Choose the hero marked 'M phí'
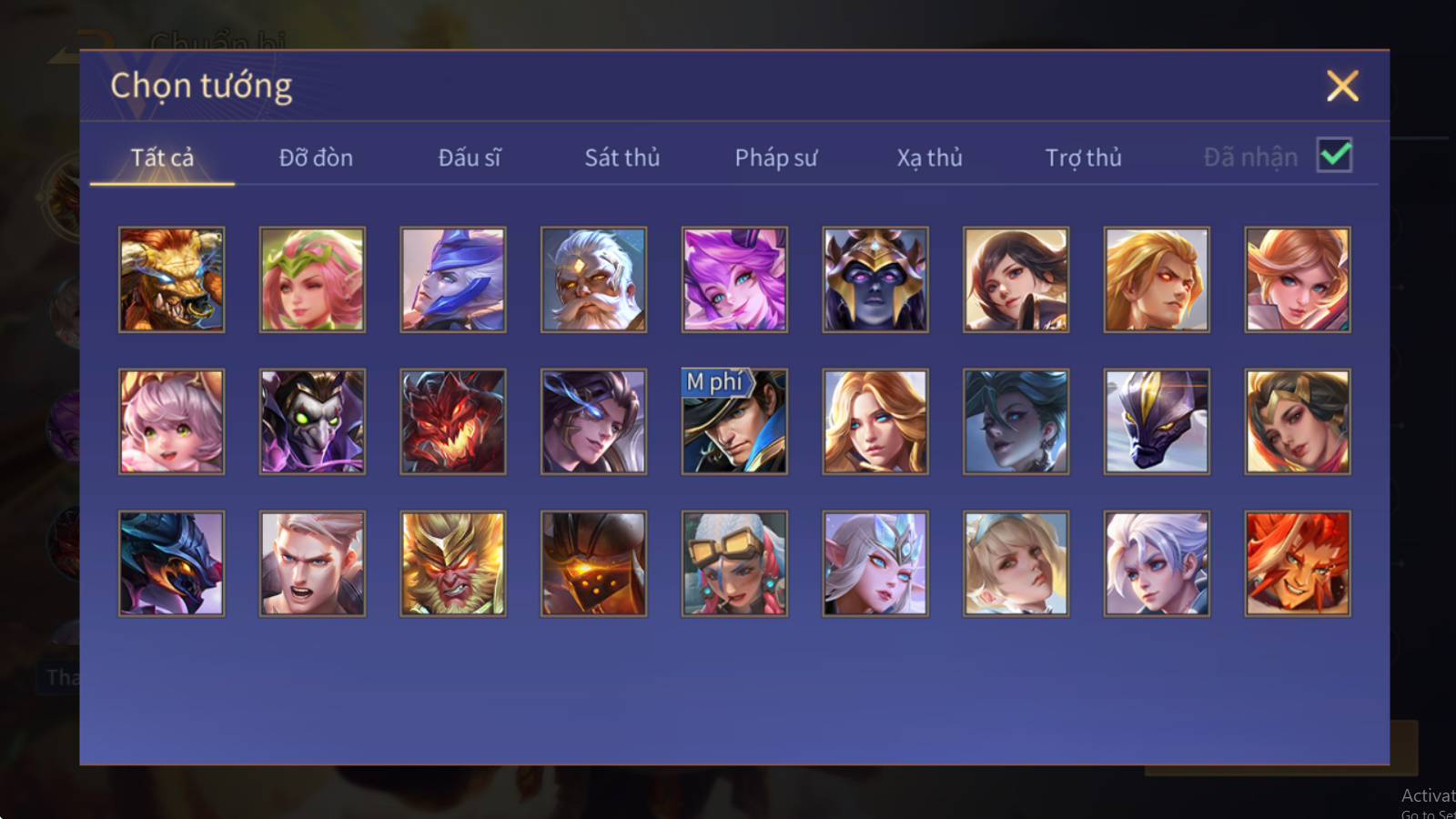The image size is (1456, 819). click(734, 421)
